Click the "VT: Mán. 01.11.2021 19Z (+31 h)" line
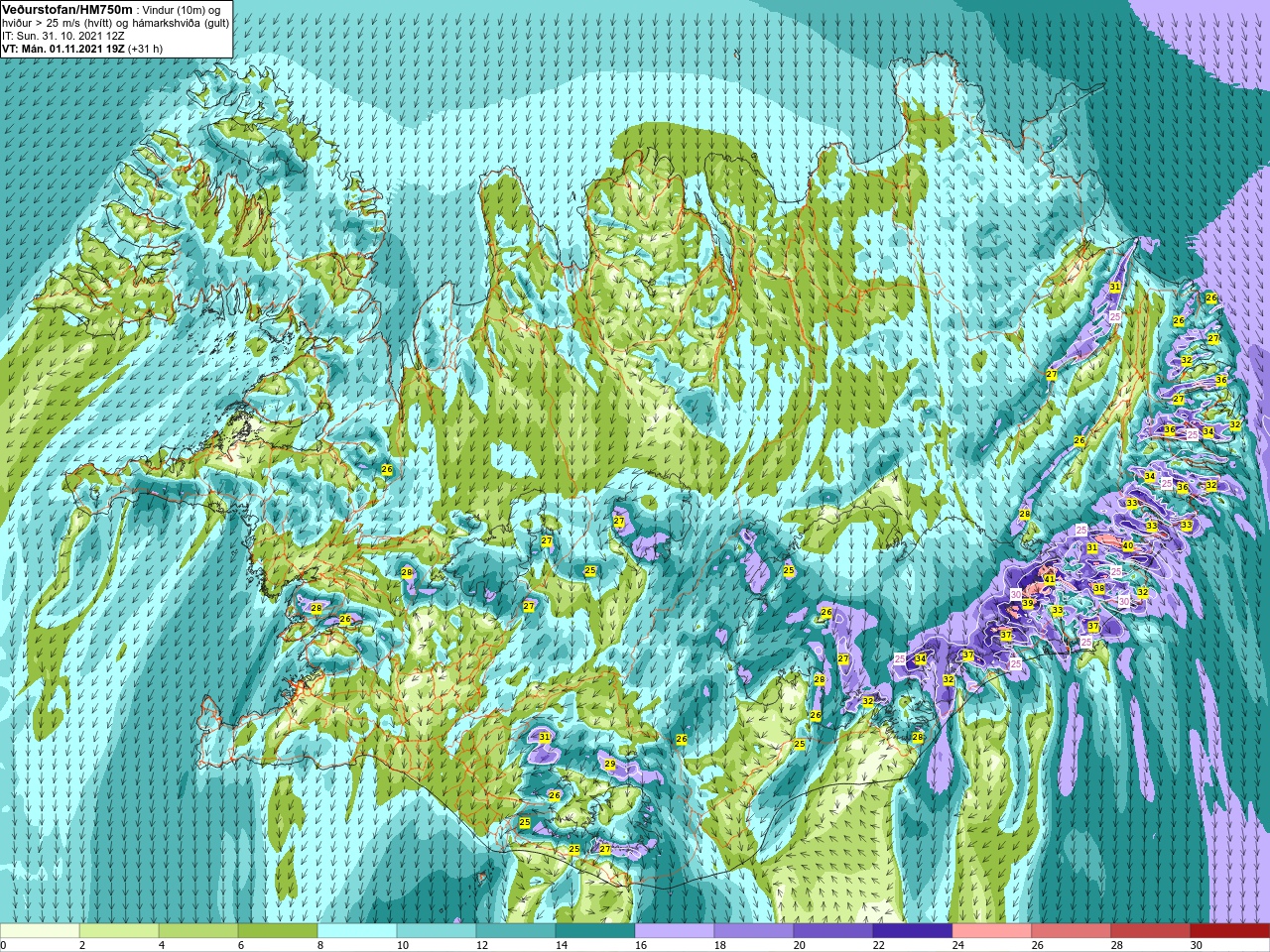1270x952 pixels. click(82, 48)
